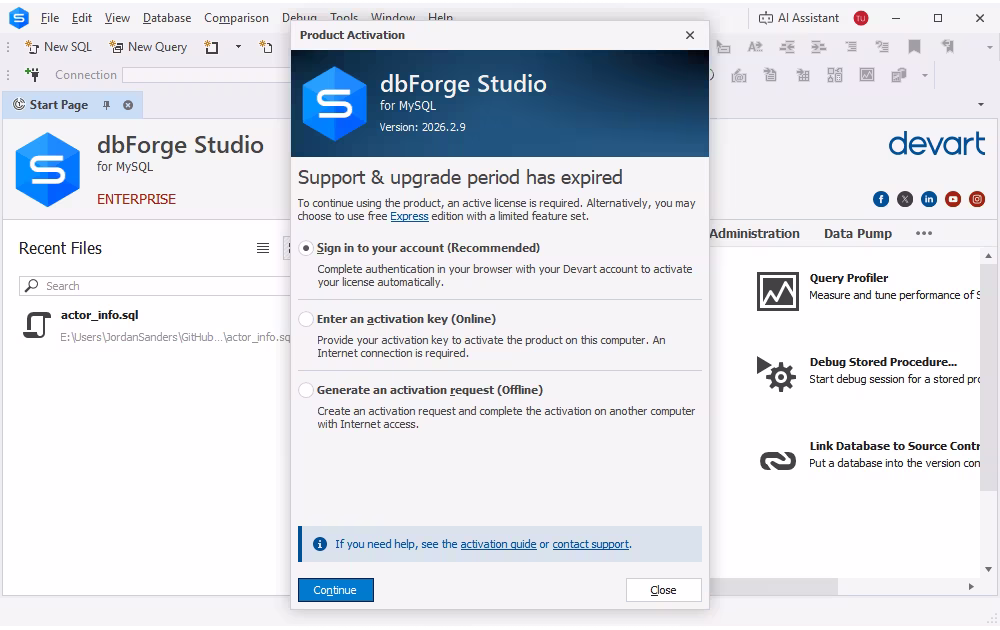Open the tab list dropdown arrow
This screenshot has height=630, width=1000.
tap(981, 105)
